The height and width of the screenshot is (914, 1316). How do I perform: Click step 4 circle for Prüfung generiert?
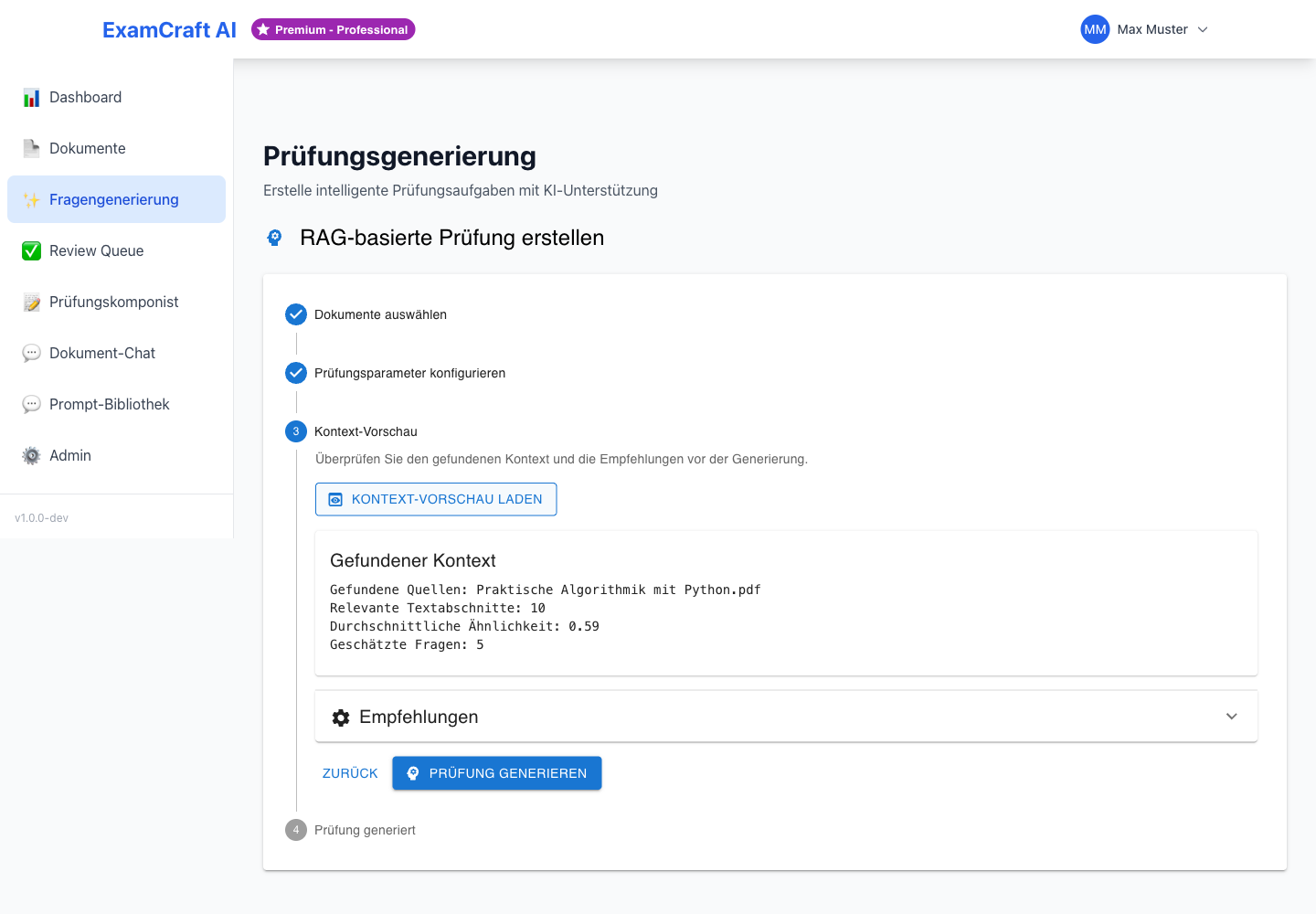tap(296, 830)
